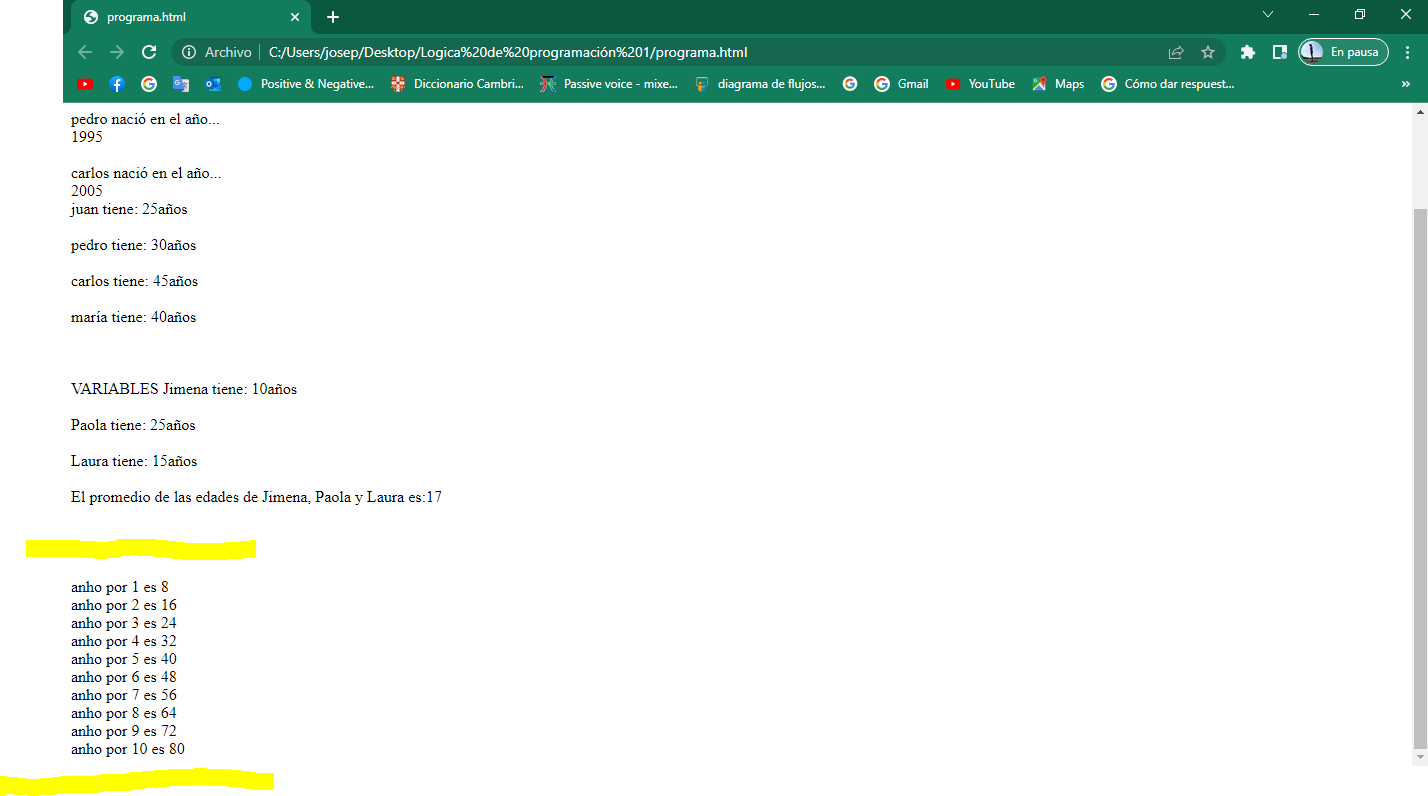The image size is (1428, 796).
Task: Click the promedio de las edades line
Action: [x=256, y=497]
